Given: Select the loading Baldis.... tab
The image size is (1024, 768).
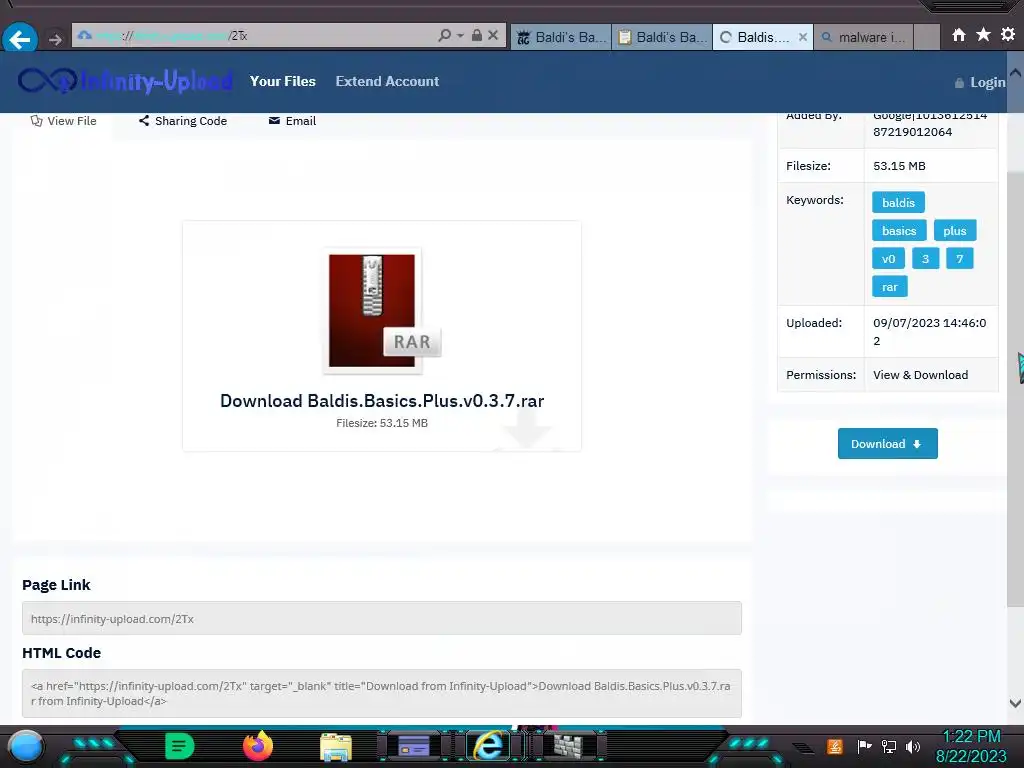Looking at the screenshot, I should click(x=756, y=37).
